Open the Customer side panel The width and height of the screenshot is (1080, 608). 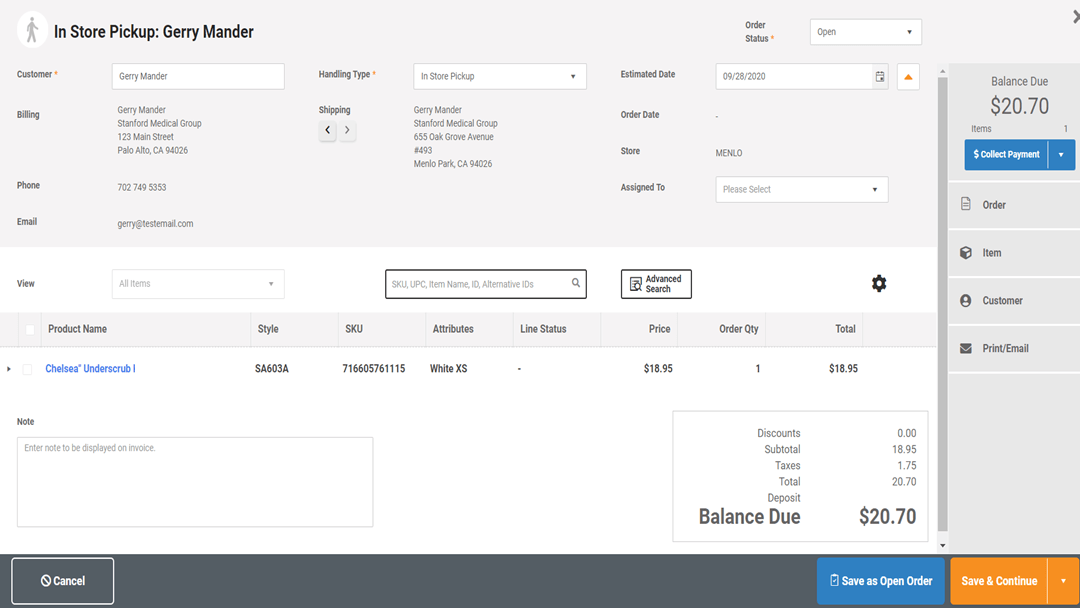click(1014, 300)
